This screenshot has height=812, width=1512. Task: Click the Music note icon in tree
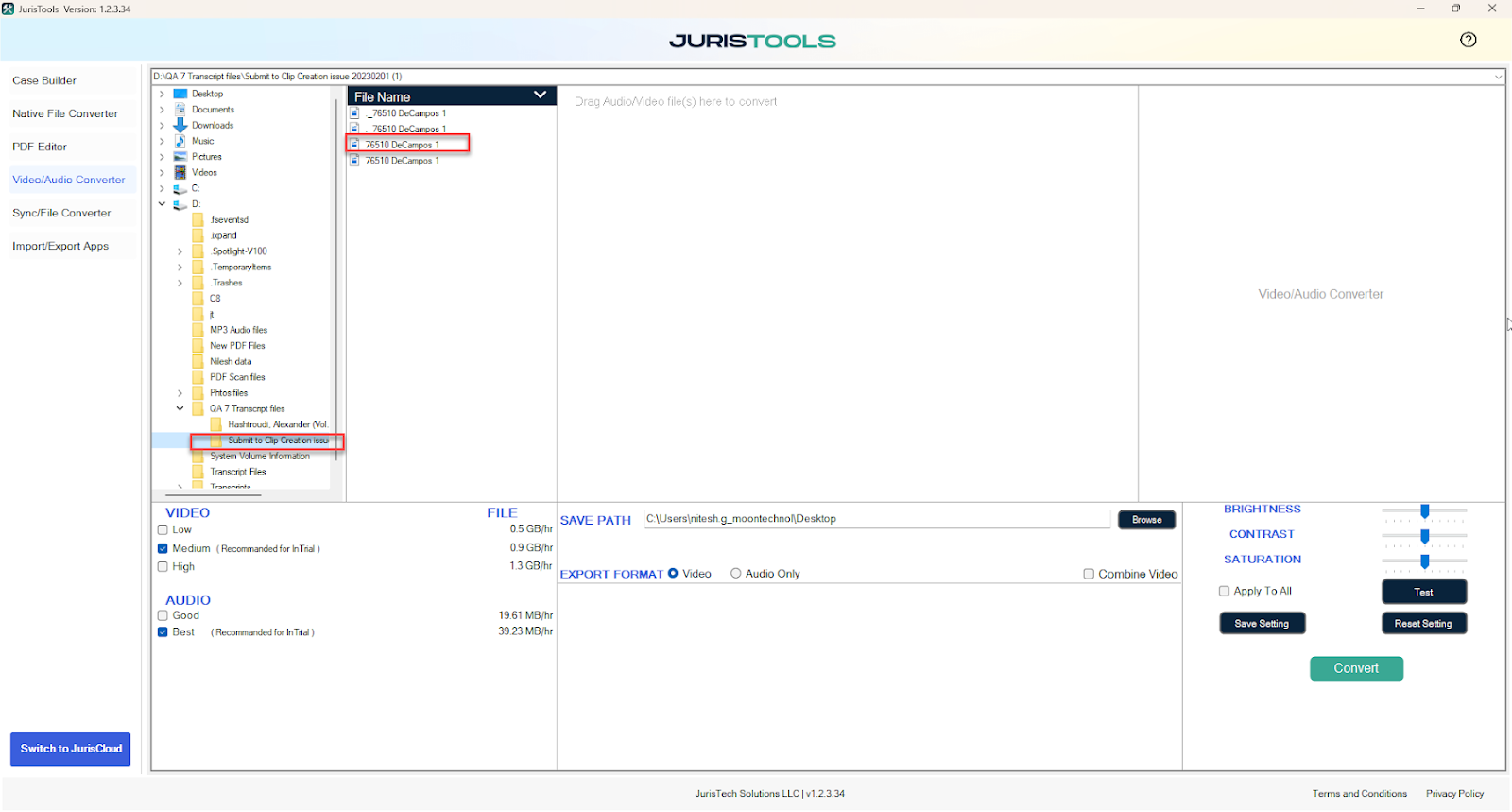pyautogui.click(x=180, y=141)
